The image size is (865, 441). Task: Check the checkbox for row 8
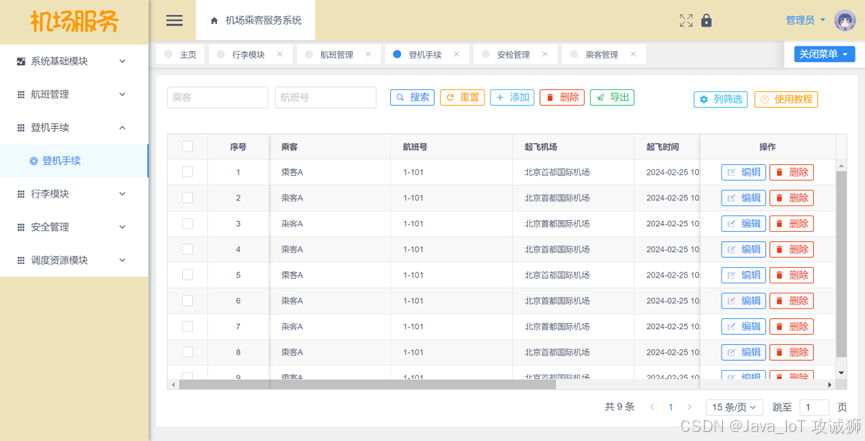[x=188, y=352]
